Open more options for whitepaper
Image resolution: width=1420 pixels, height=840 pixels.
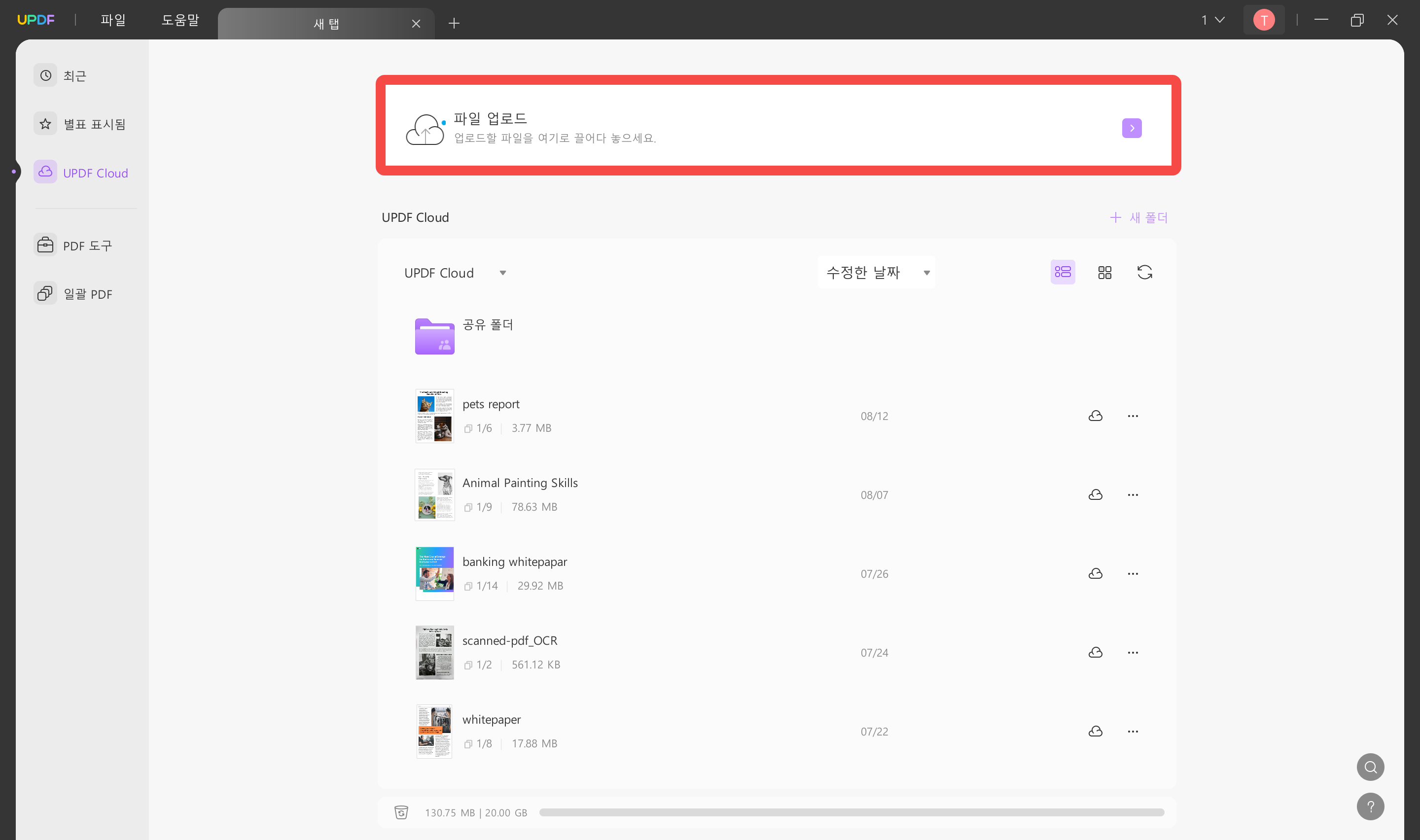click(x=1133, y=732)
